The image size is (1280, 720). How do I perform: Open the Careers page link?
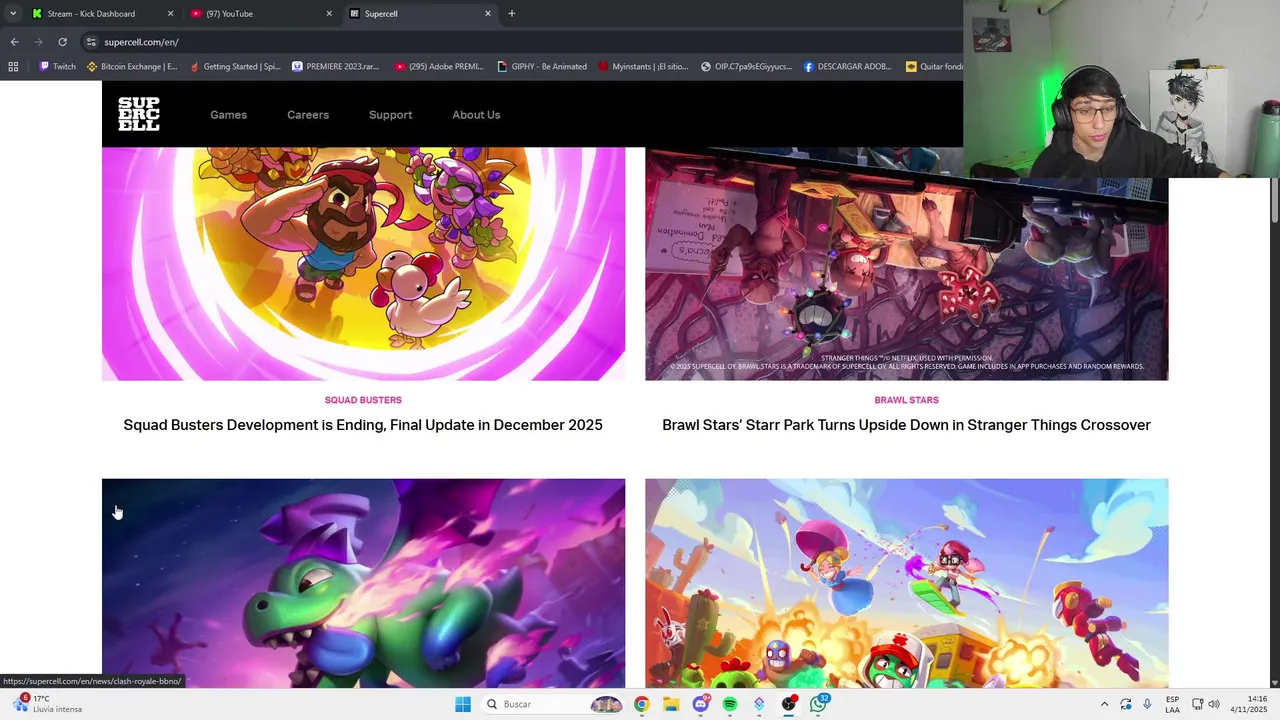point(308,115)
